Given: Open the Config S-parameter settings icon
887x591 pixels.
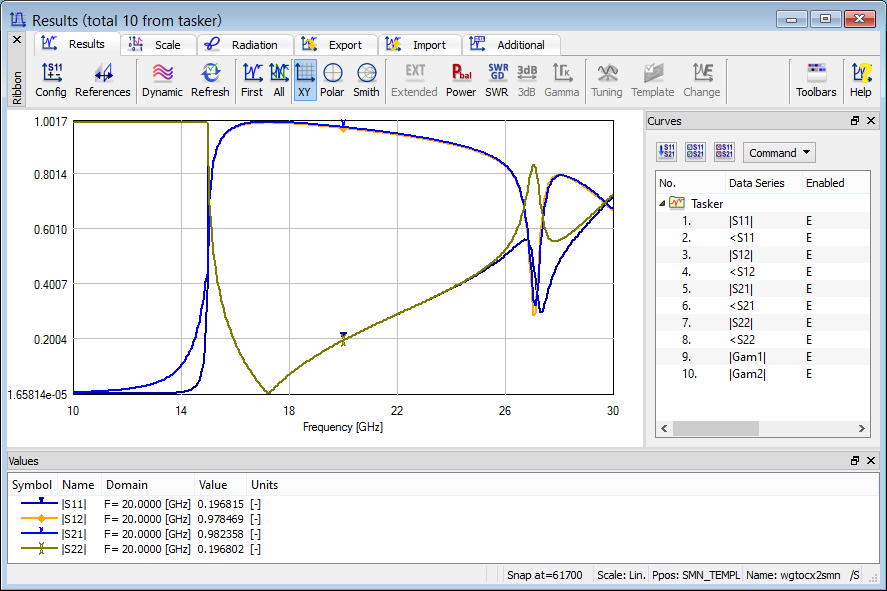Looking at the screenshot, I should 51,80.
